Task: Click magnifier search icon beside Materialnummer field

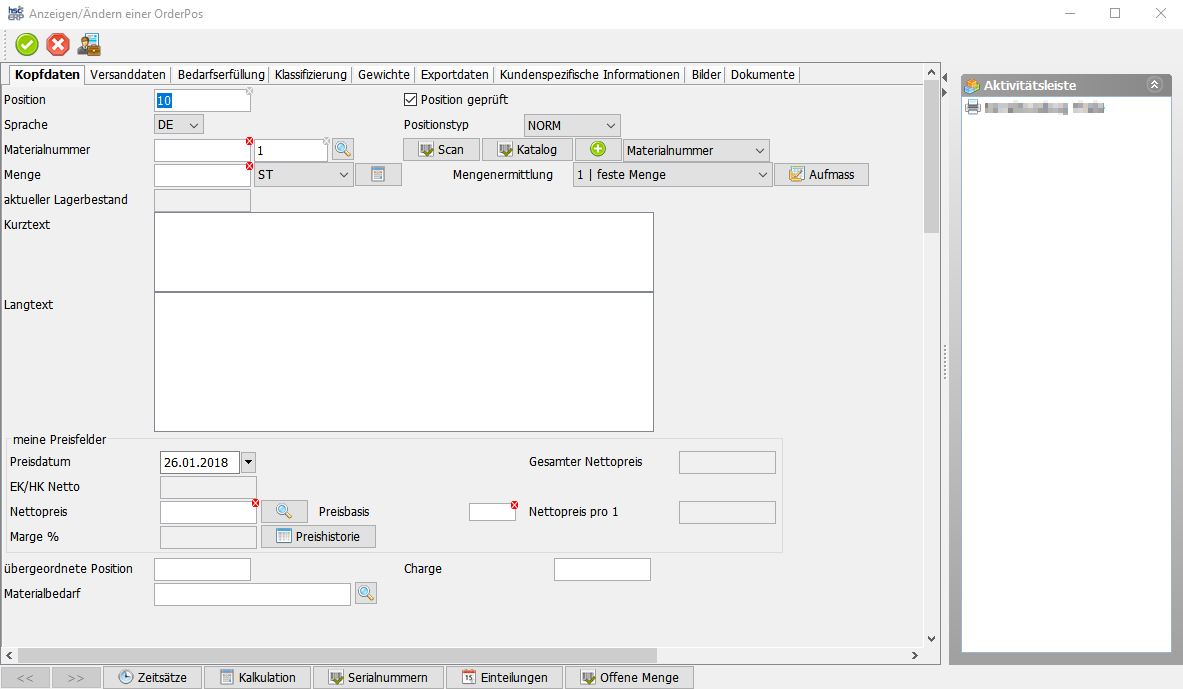Action: point(343,150)
